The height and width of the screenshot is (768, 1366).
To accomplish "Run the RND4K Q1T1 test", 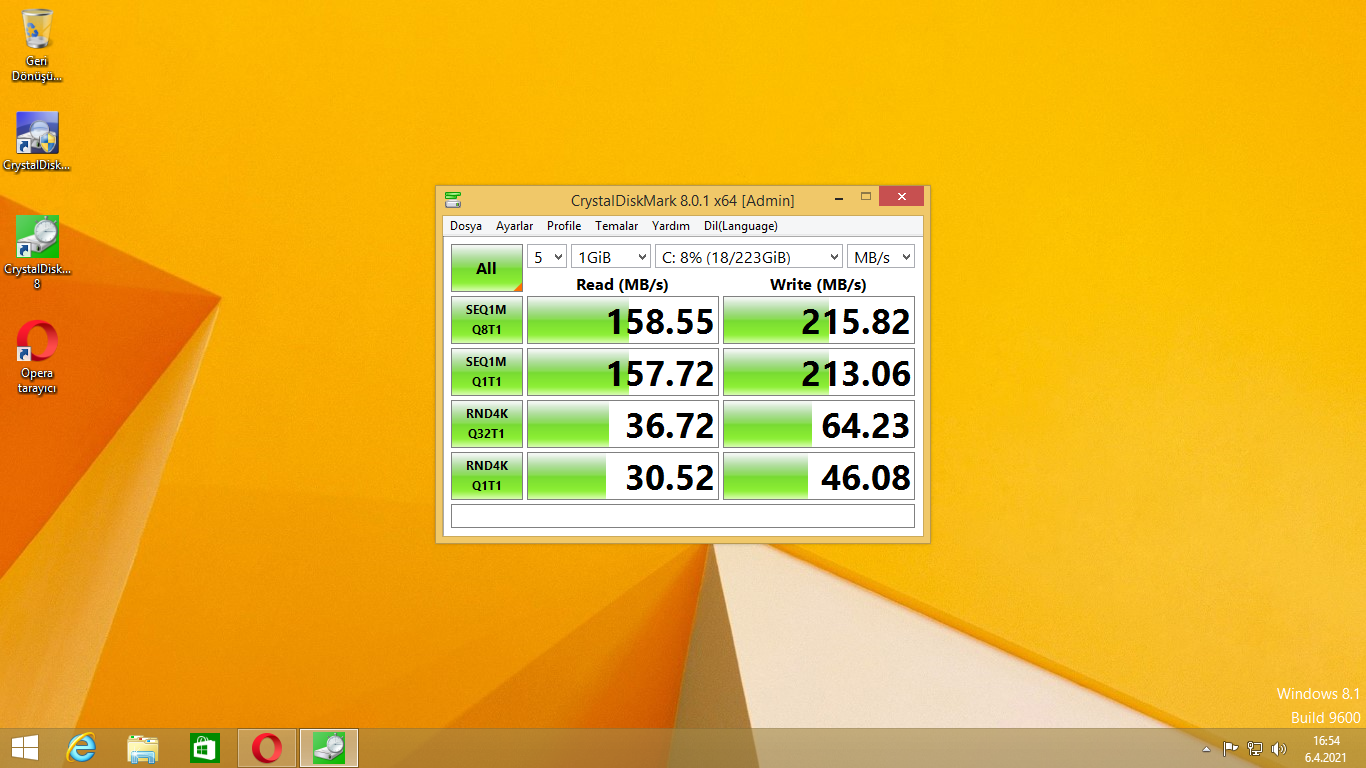I will point(487,476).
